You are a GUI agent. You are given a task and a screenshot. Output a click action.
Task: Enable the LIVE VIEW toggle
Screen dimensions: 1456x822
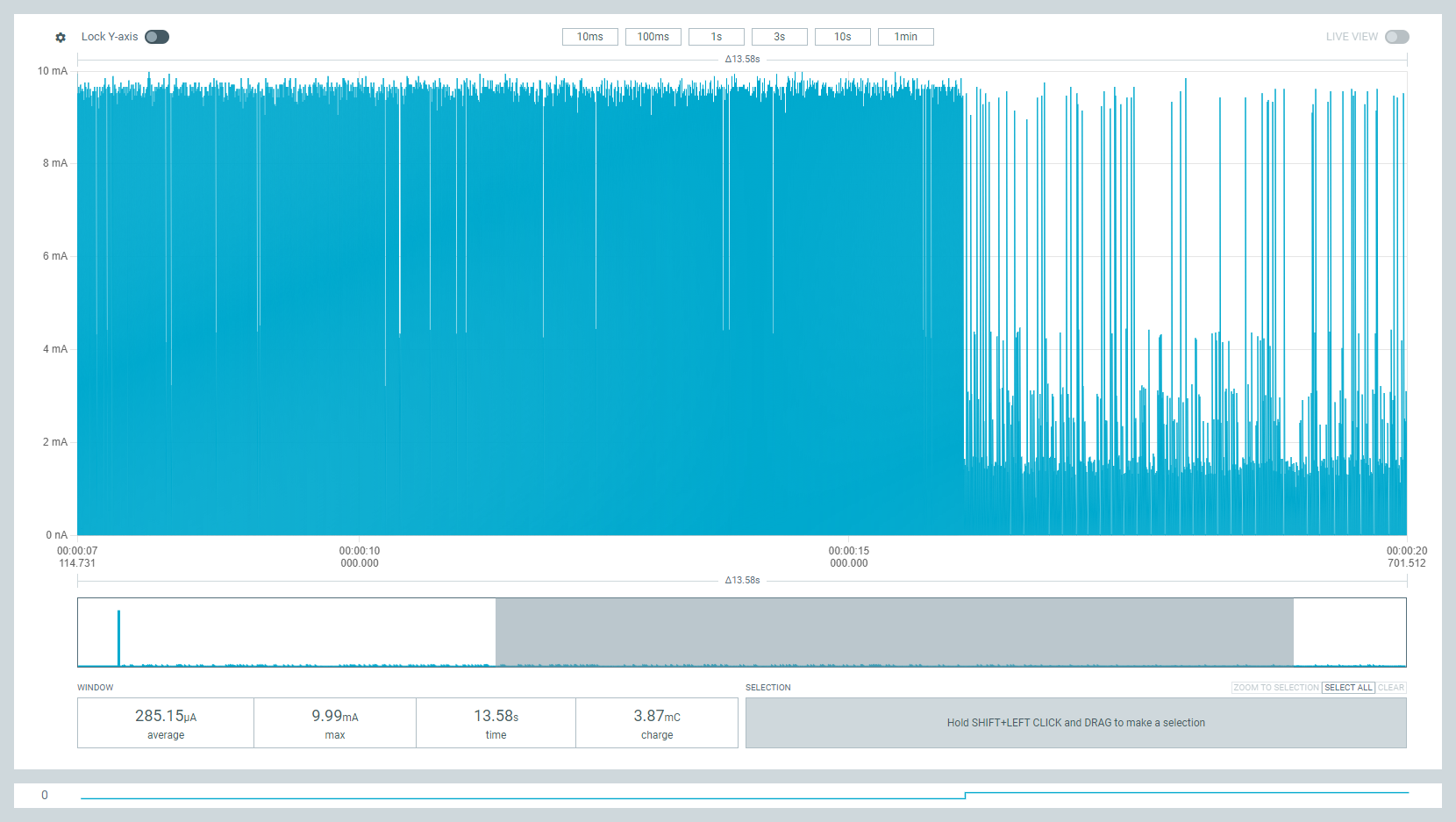[1396, 37]
